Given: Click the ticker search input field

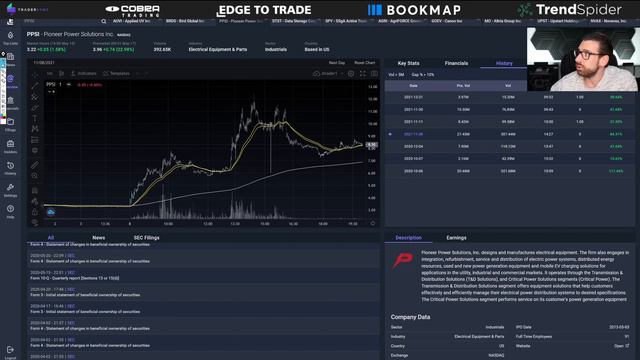Looking at the screenshot, I should 61,21.
